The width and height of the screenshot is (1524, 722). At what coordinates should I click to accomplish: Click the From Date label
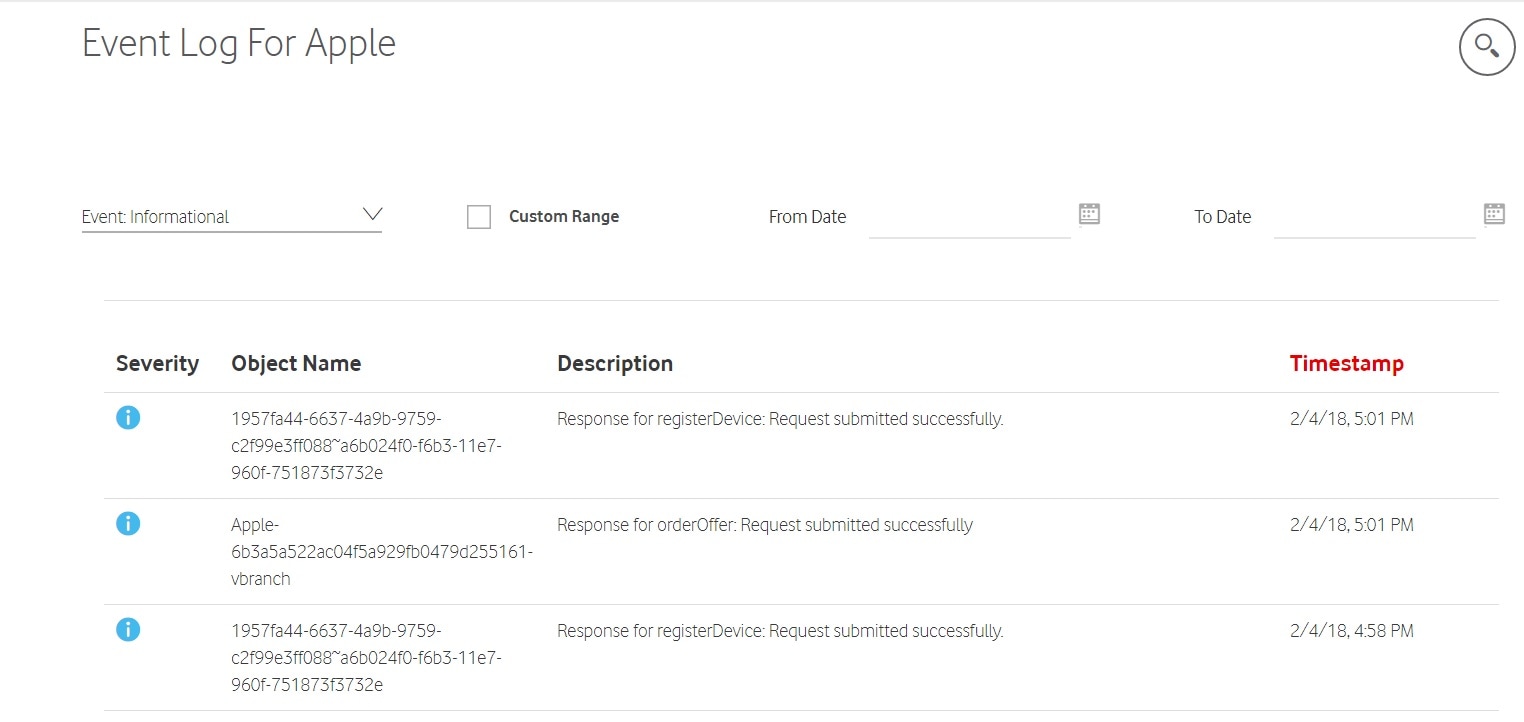807,217
